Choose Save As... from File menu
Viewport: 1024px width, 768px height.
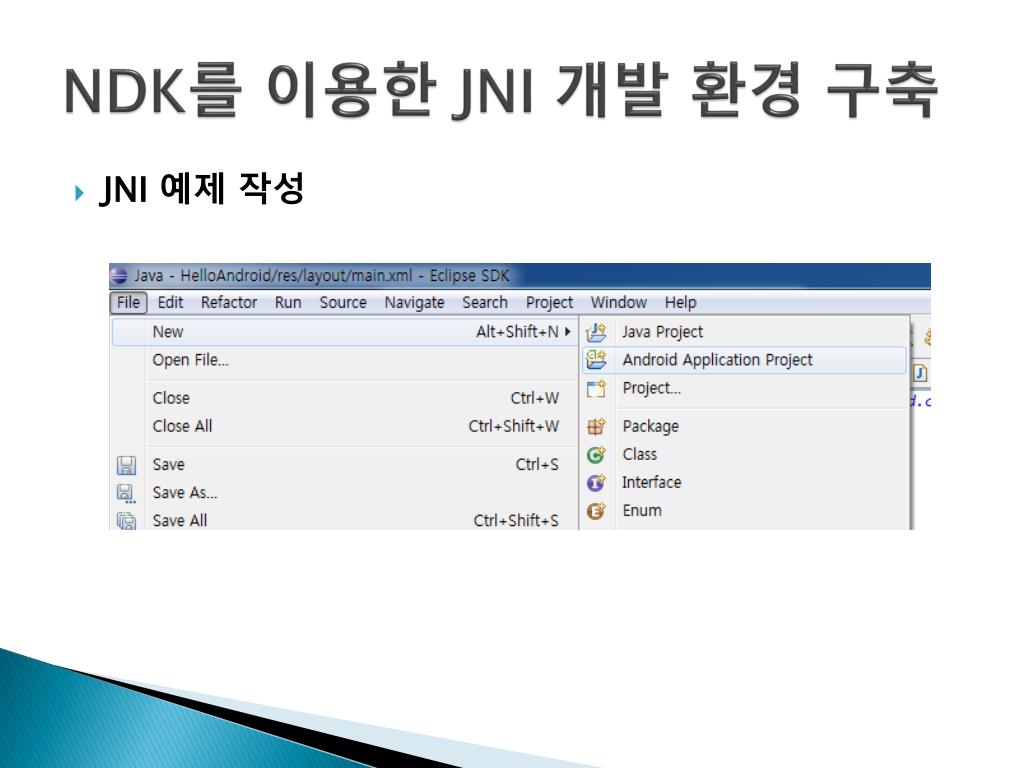pos(345,492)
